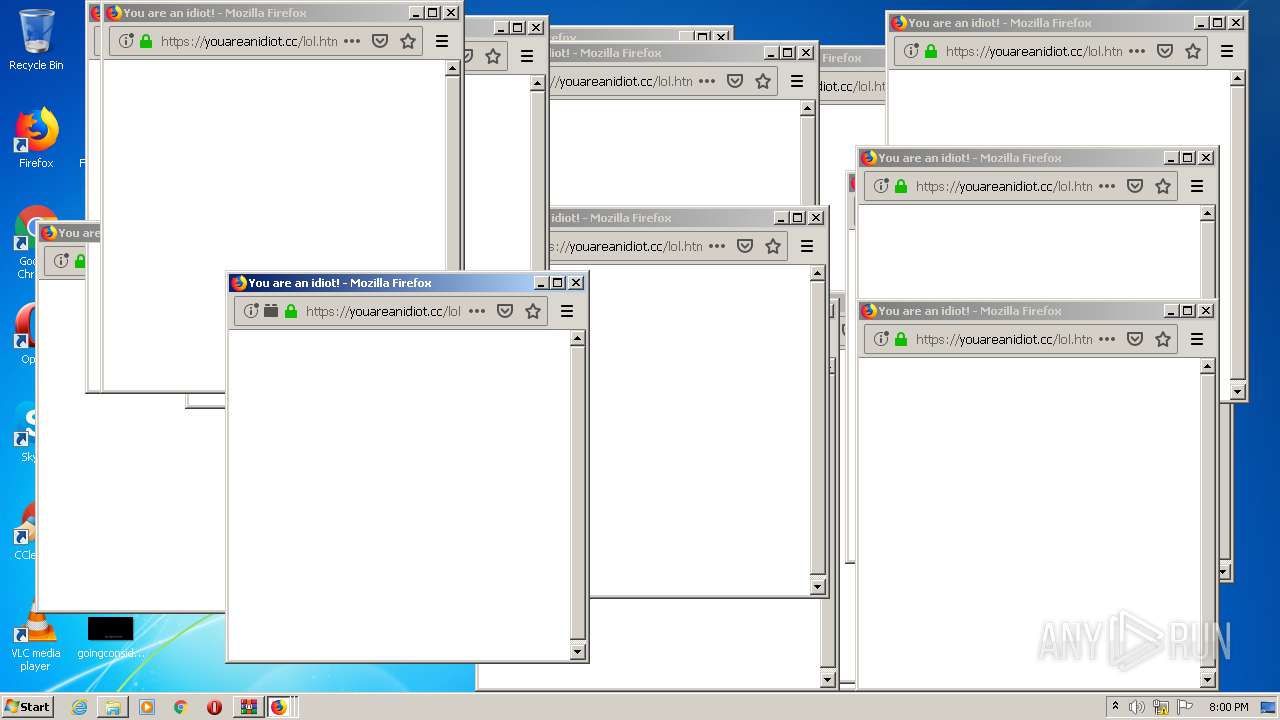Select the goingconsid... file on the desktop
1280x720 pixels.
coord(110,637)
